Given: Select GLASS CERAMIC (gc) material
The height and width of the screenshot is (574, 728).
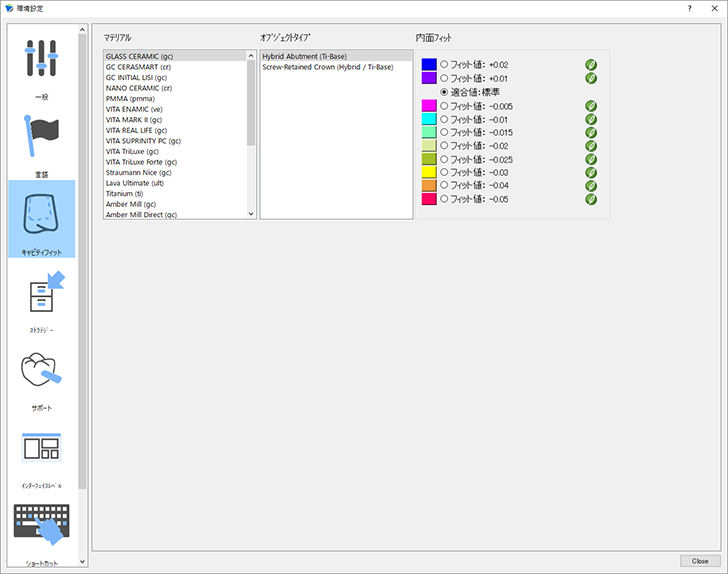Looking at the screenshot, I should point(175,56).
